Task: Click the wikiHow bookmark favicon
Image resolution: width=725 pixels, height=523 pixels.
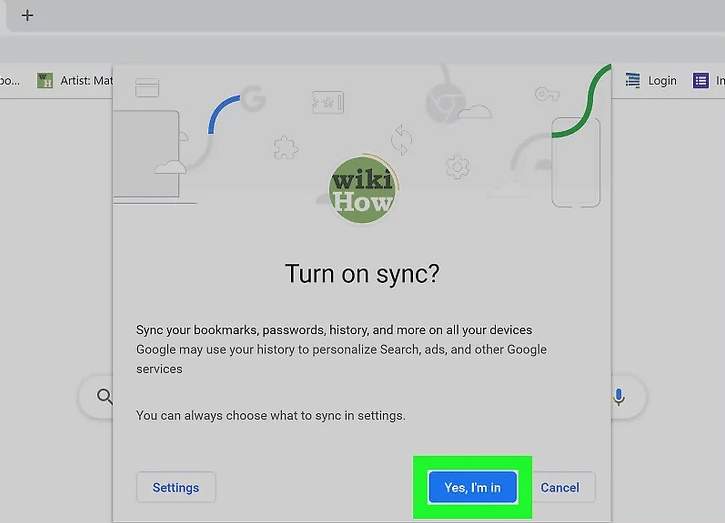Action: click(x=45, y=80)
